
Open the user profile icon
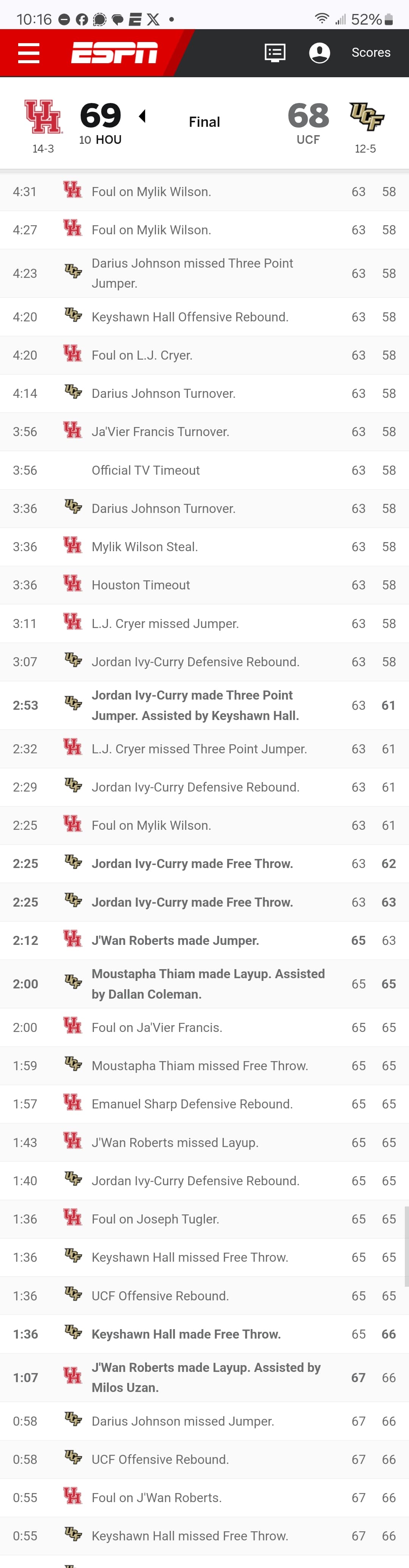[x=320, y=53]
